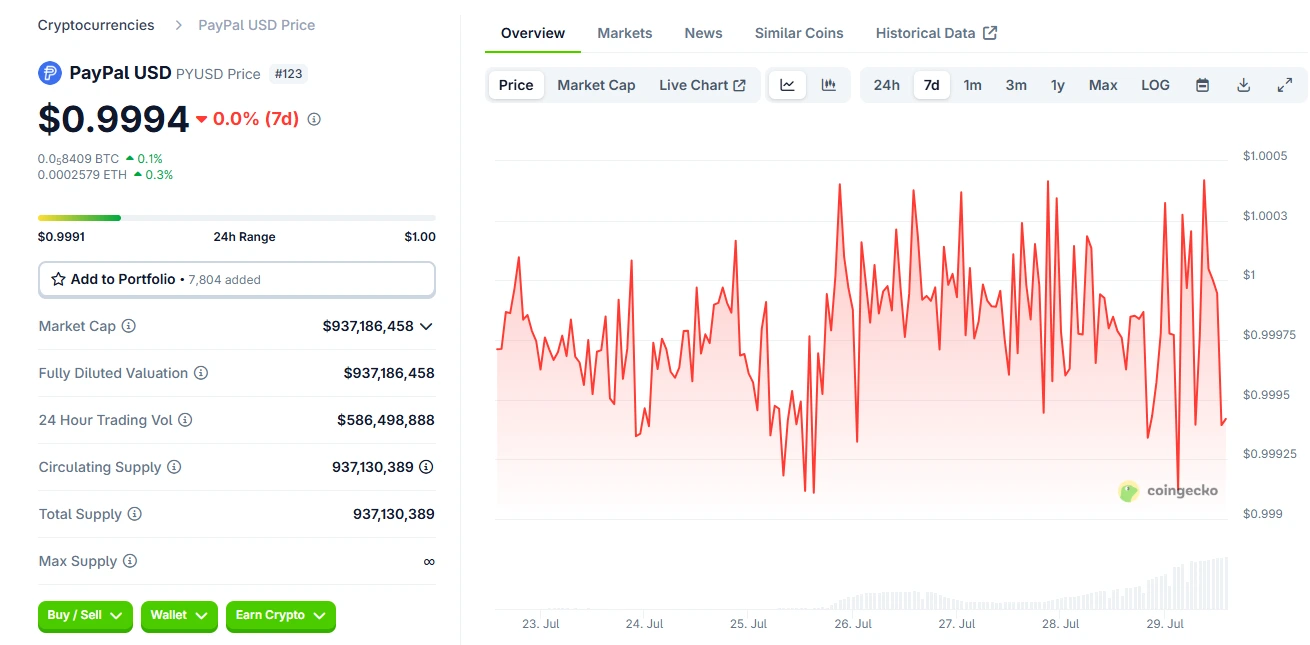
Task: Switch to the Markets tab
Action: coord(624,33)
